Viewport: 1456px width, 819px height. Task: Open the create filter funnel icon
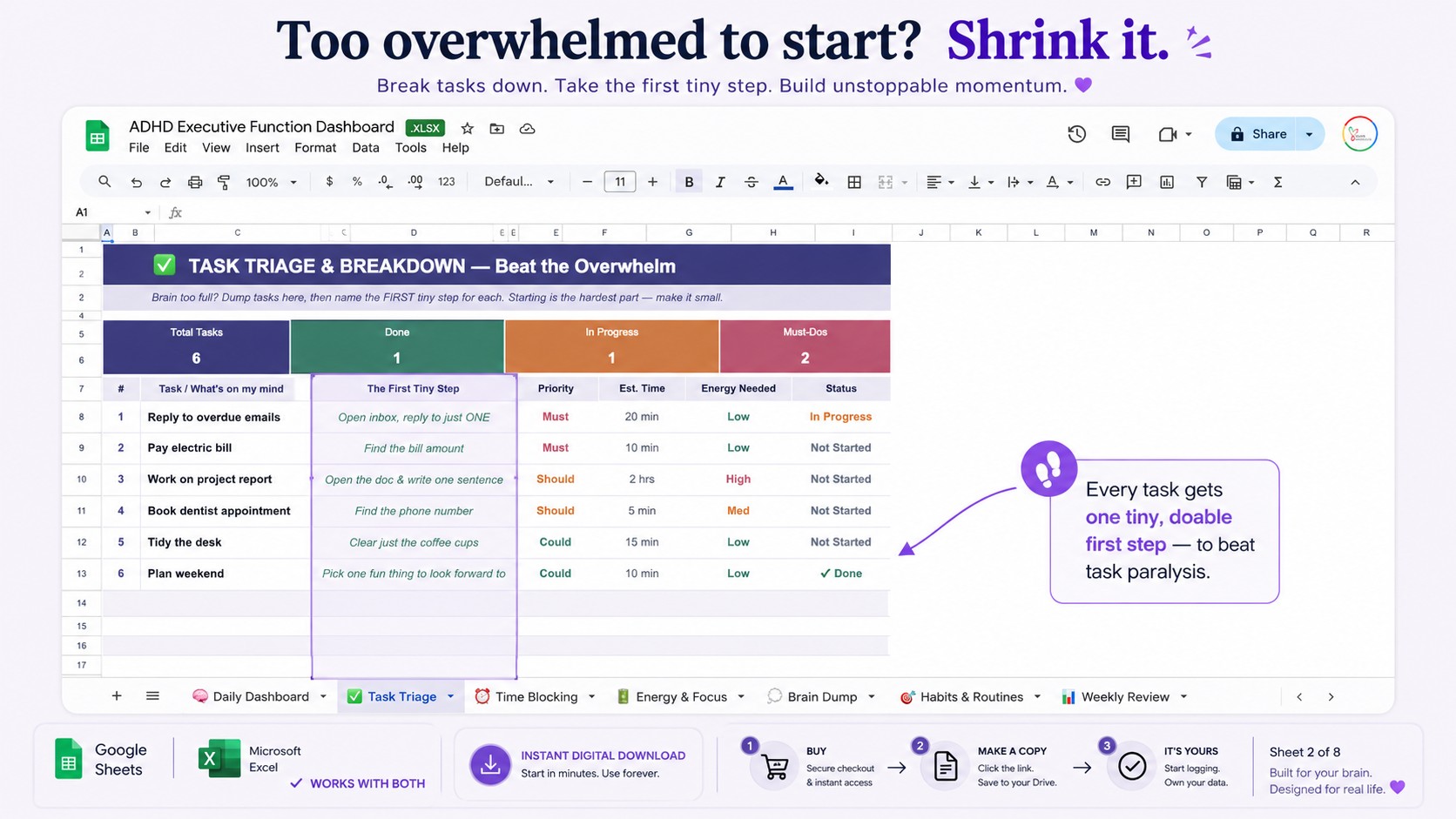pyautogui.click(x=1202, y=182)
